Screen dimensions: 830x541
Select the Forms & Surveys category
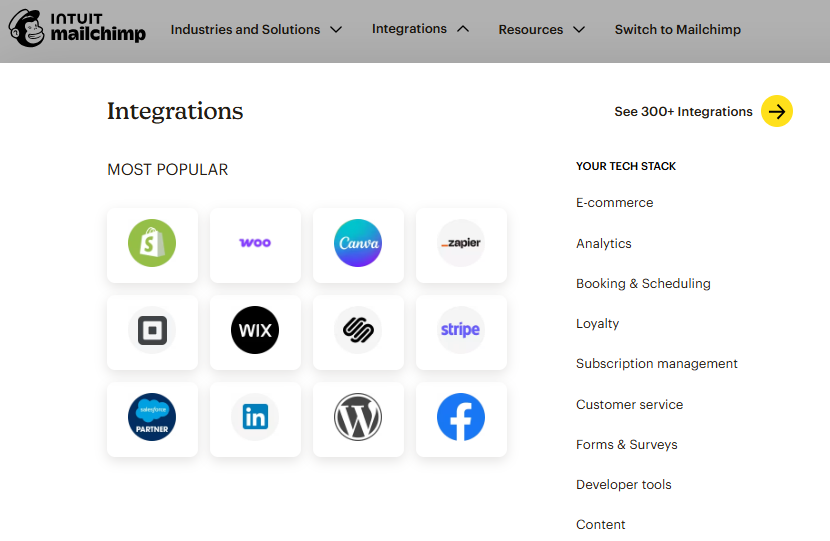(627, 445)
